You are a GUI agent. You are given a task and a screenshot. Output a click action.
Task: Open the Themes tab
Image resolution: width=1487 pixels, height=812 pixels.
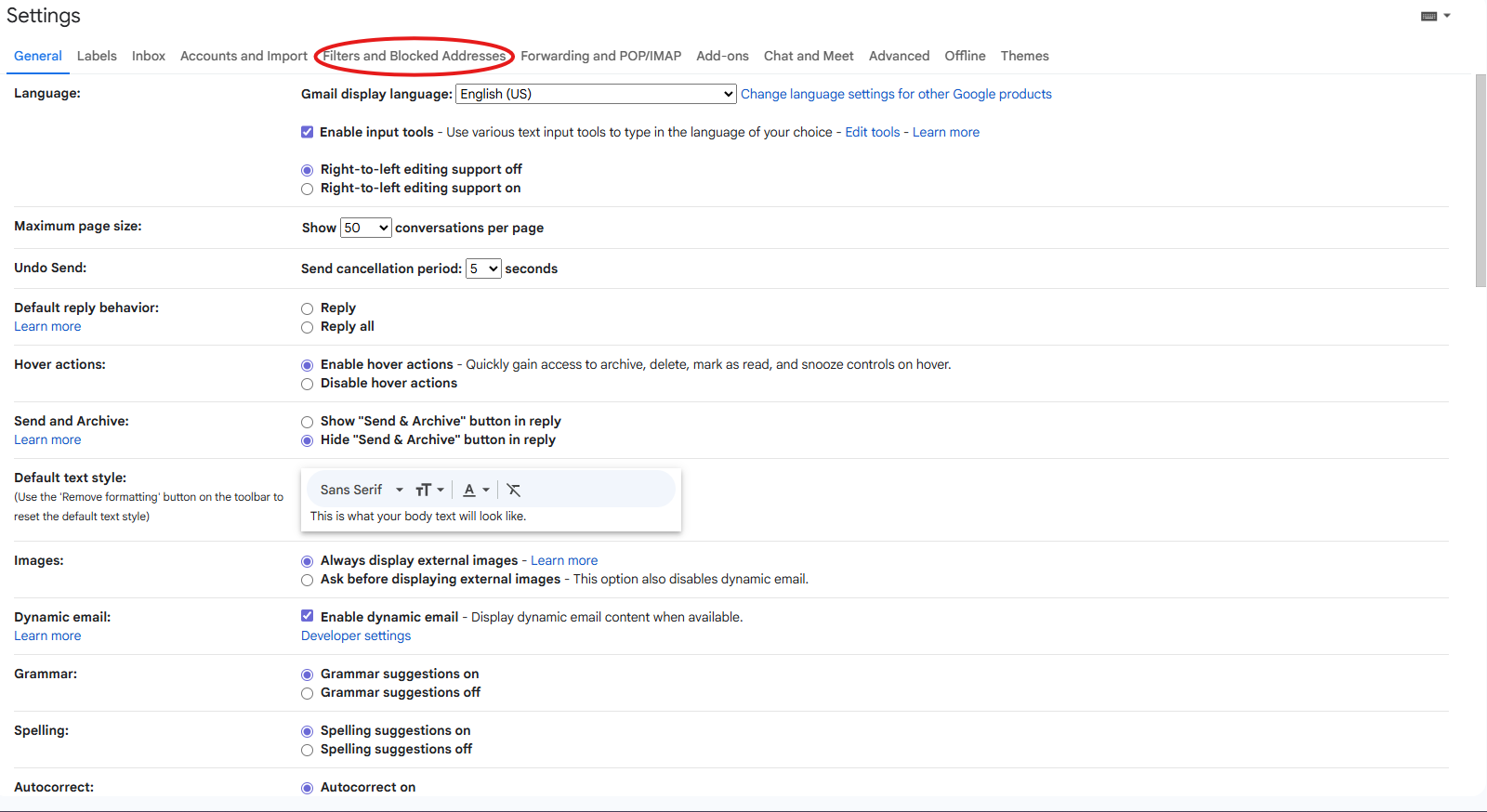click(1024, 56)
